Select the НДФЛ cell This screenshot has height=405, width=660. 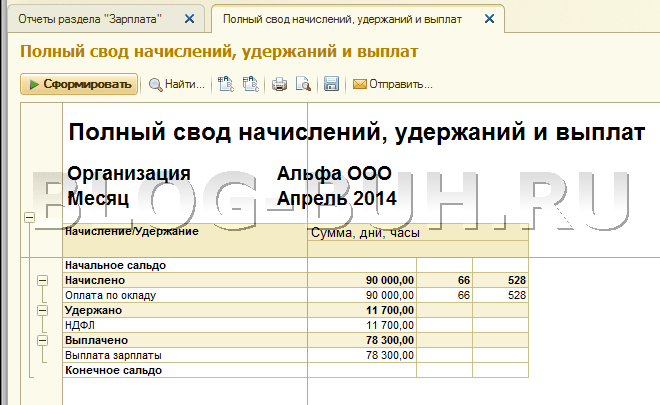coord(185,325)
